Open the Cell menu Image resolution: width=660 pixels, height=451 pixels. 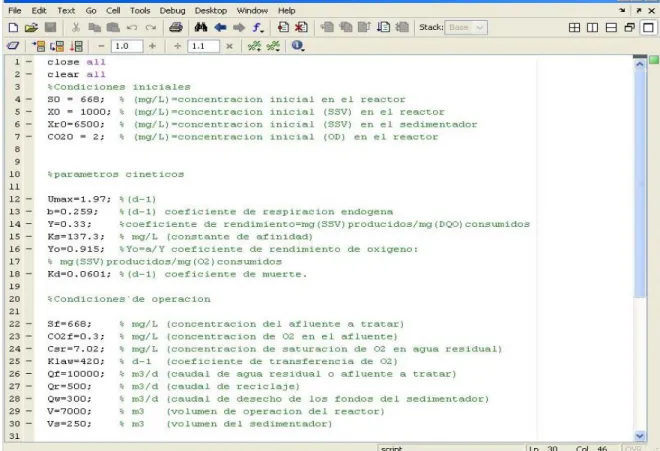point(113,11)
